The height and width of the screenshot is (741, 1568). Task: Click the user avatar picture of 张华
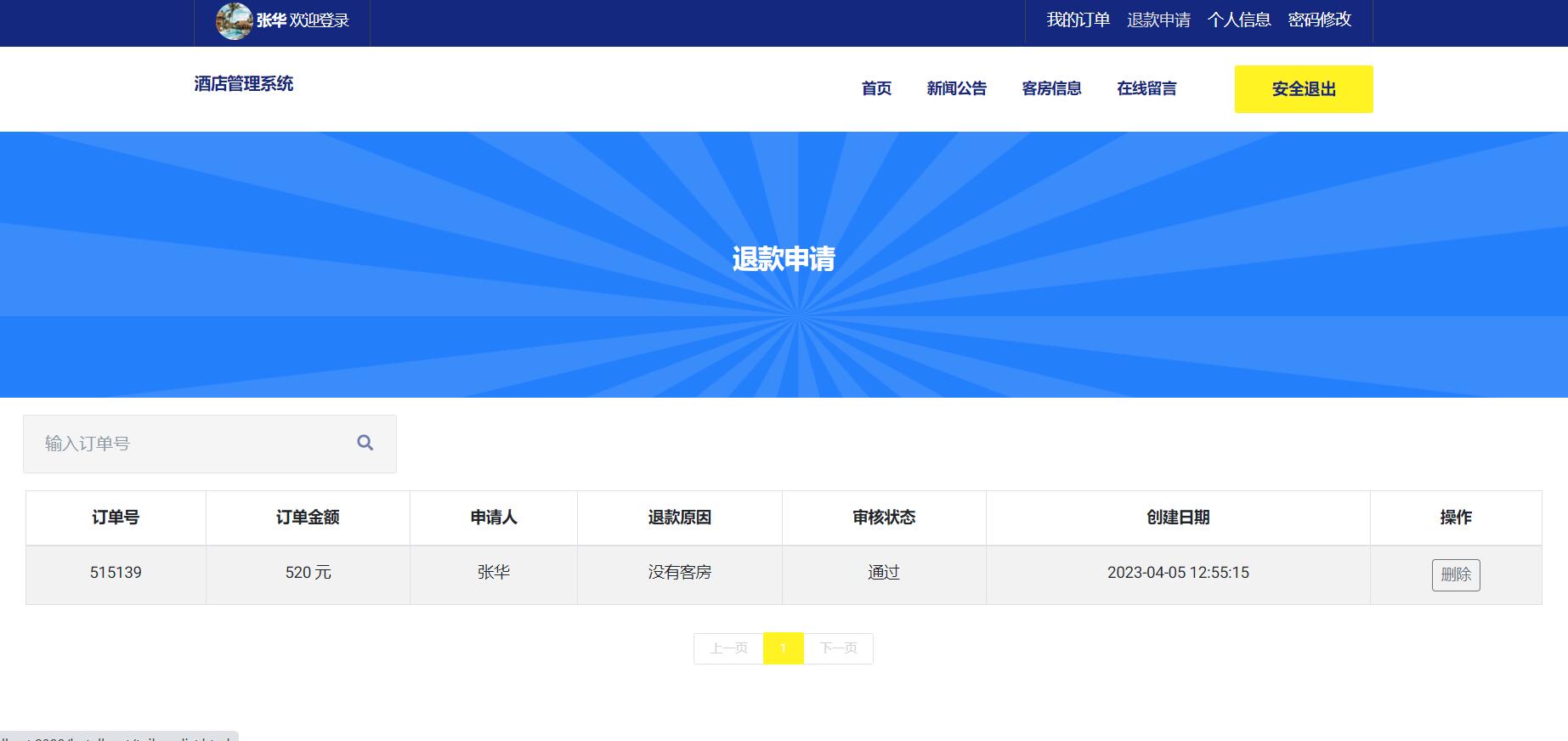point(235,20)
